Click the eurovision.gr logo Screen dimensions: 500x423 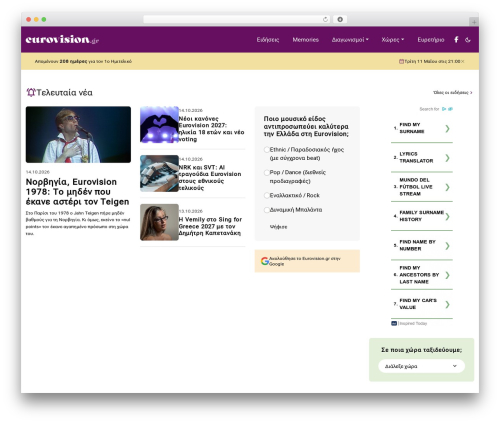[62, 39]
